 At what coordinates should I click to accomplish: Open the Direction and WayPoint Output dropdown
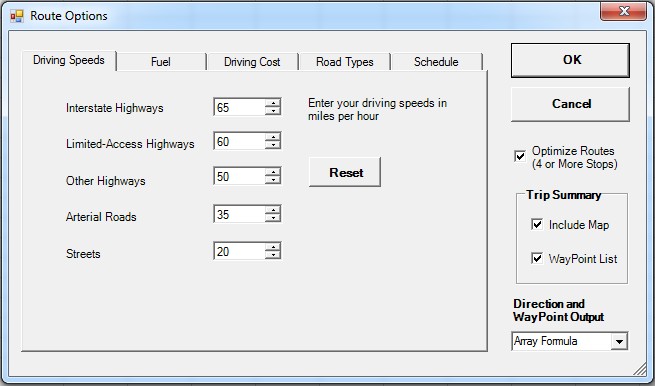pos(619,341)
